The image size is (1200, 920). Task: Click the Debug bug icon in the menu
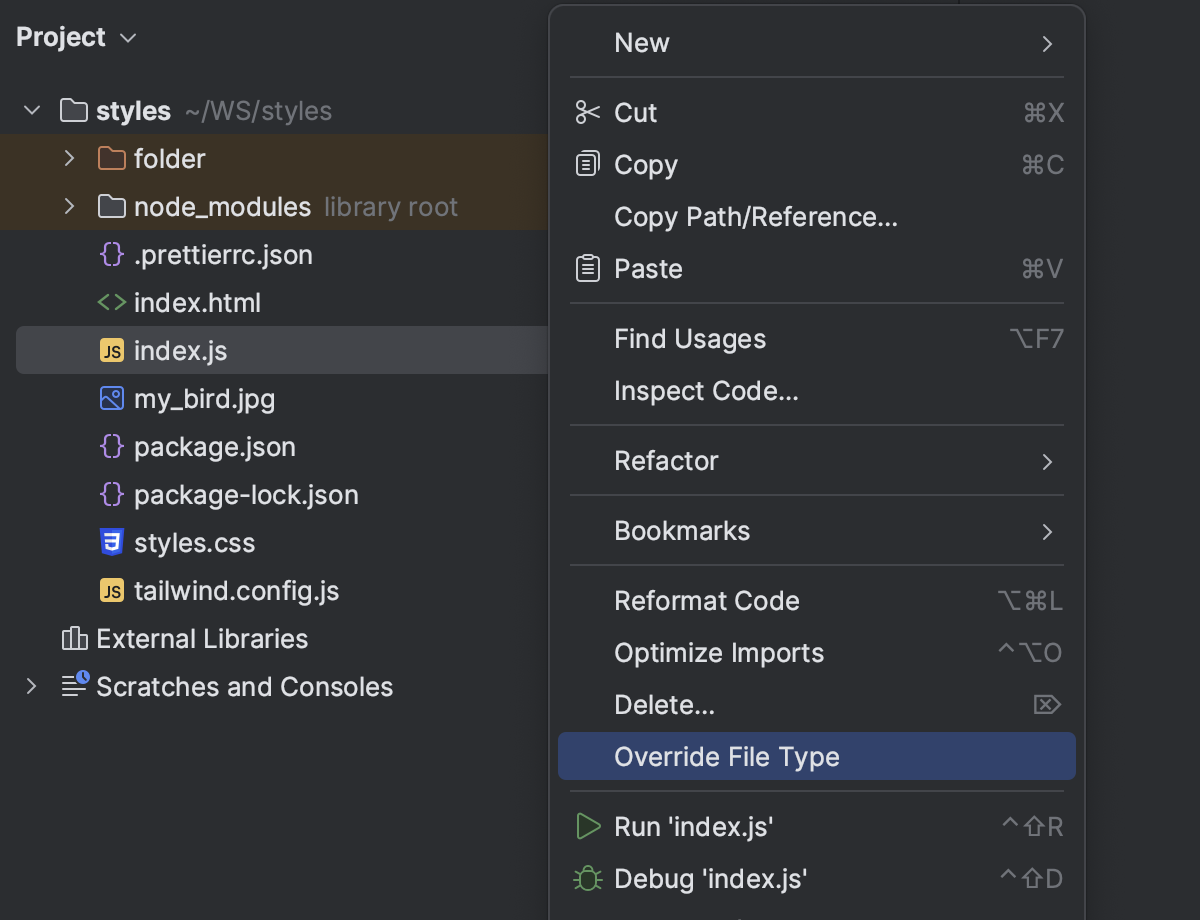(588, 879)
